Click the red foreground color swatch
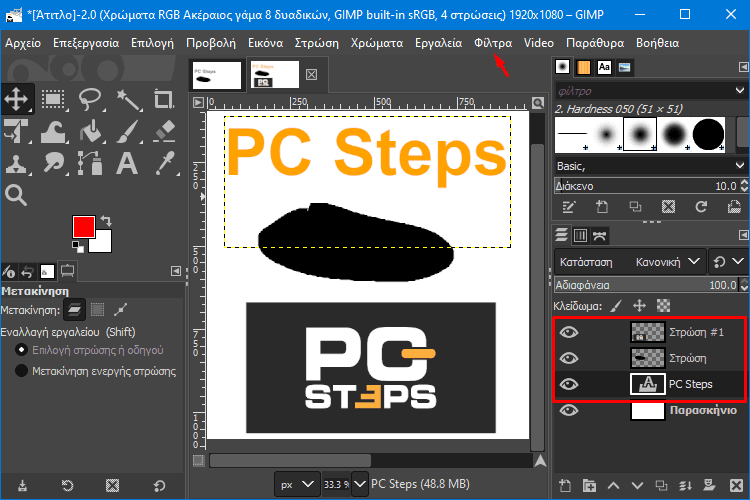The image size is (750, 500). pos(83,226)
